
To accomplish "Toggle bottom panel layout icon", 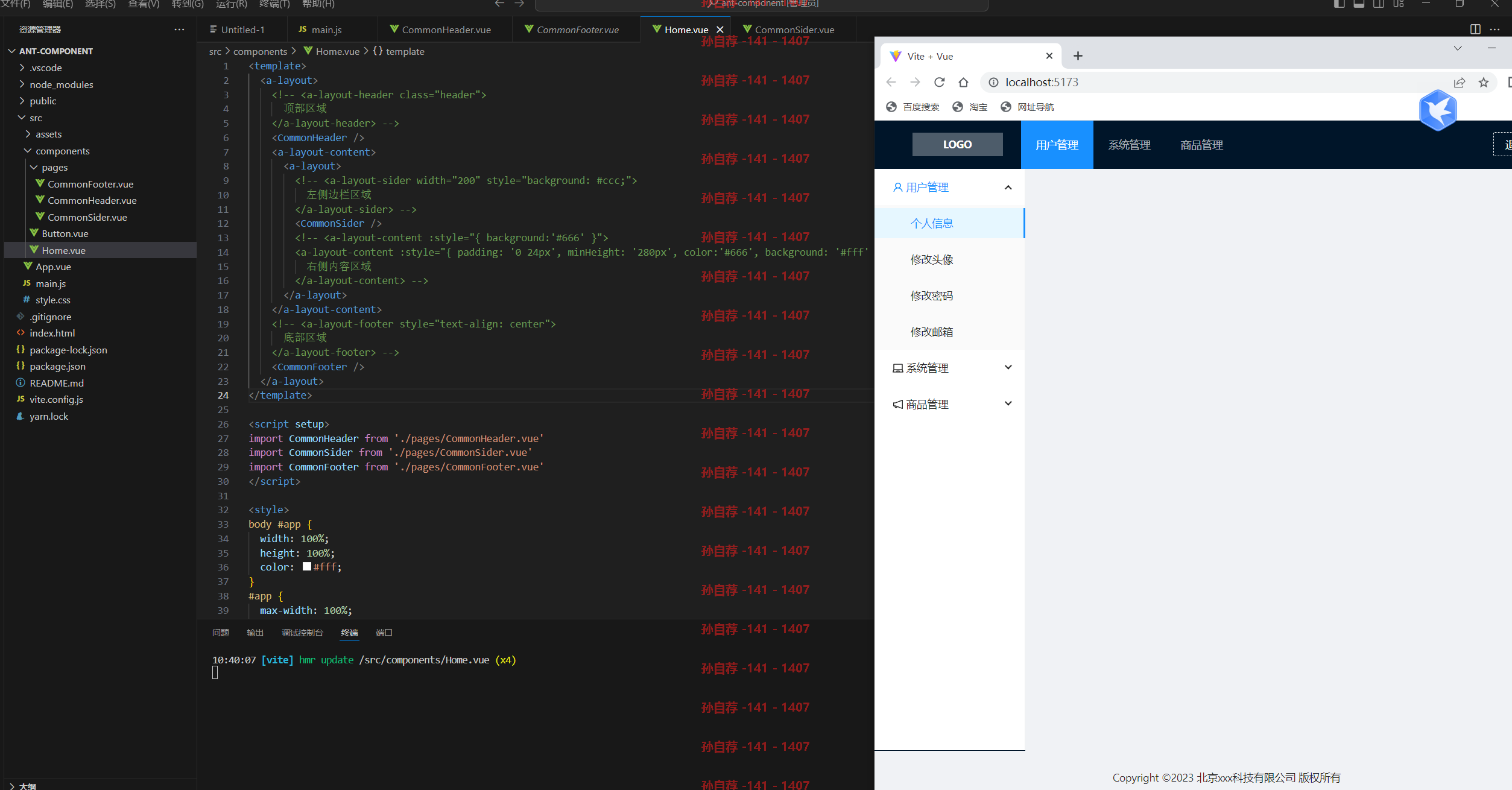I will click(1359, 4).
